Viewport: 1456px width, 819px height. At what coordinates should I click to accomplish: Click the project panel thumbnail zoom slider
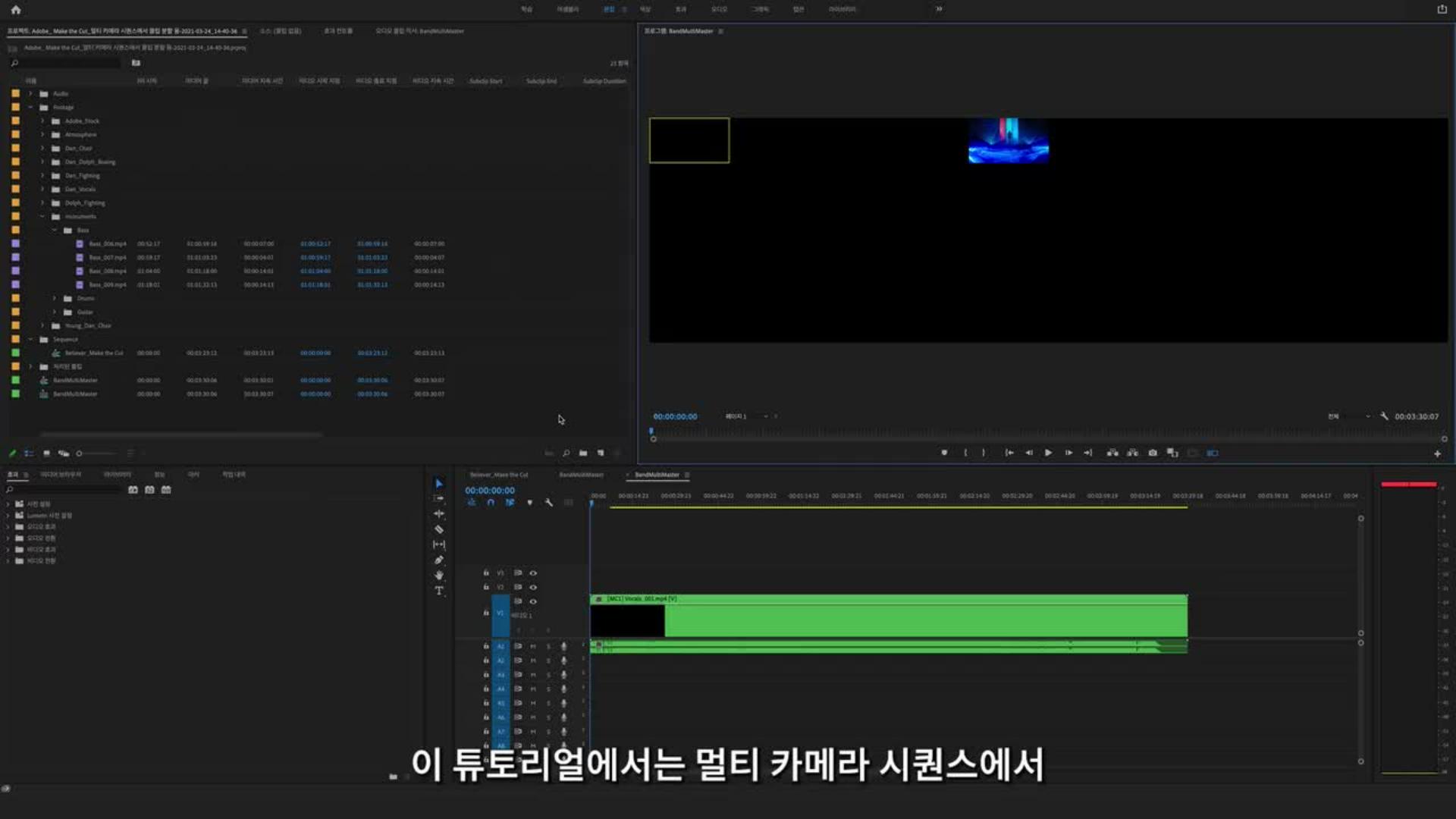(80, 453)
